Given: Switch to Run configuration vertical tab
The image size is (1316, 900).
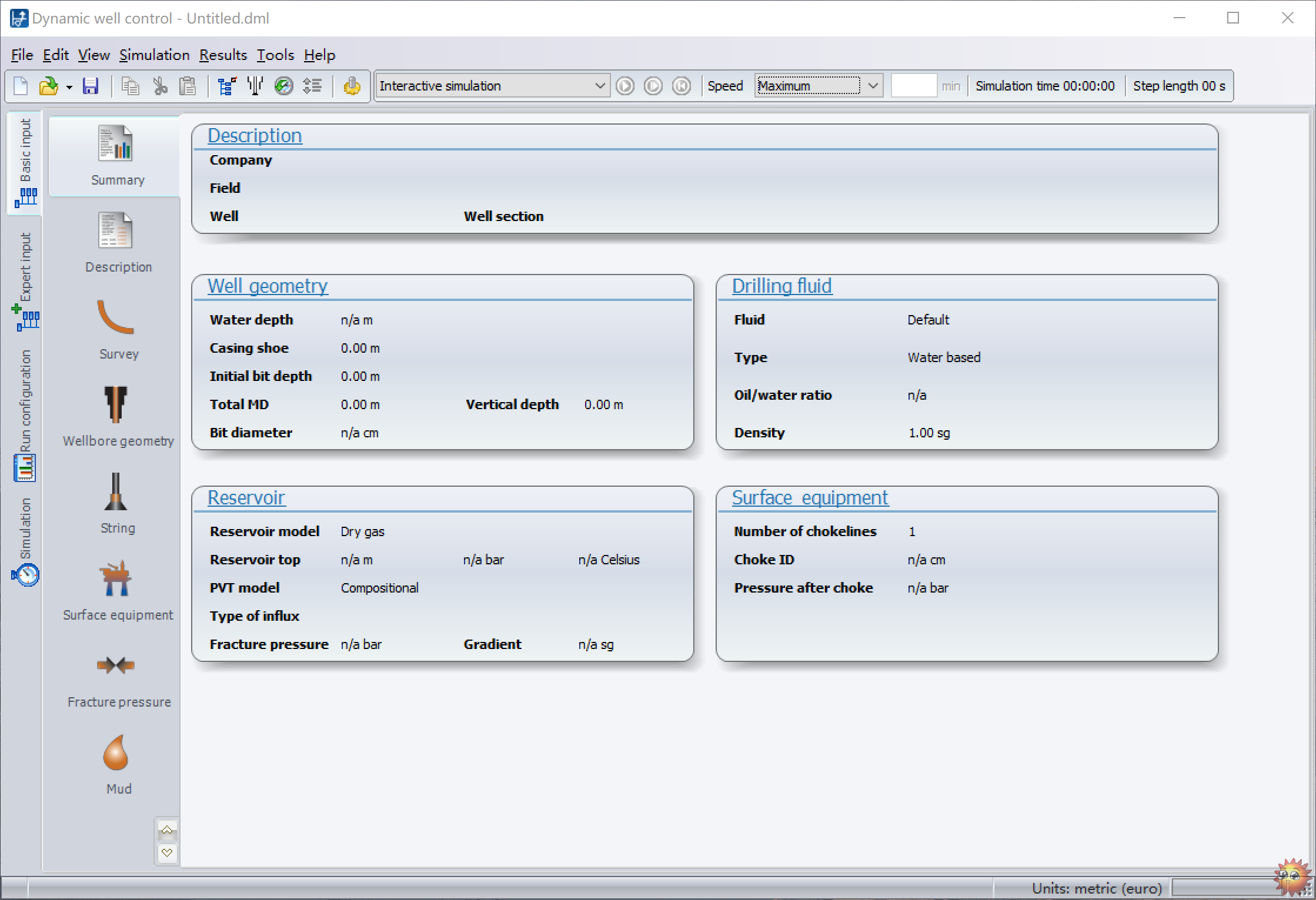Looking at the screenshot, I should click(25, 415).
